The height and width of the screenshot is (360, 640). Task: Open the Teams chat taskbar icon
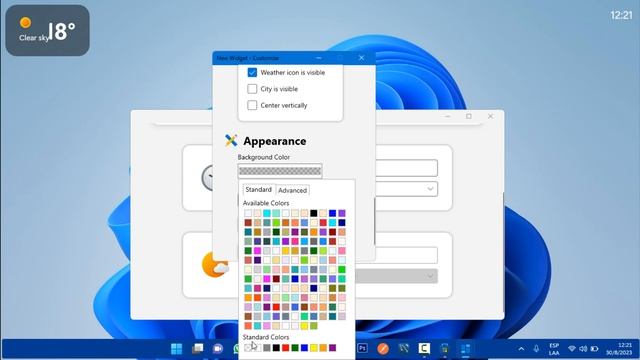(218, 349)
